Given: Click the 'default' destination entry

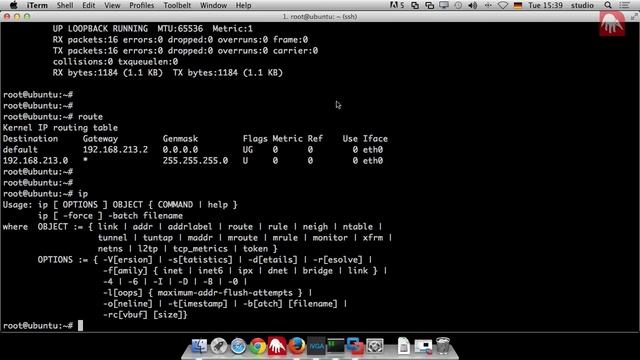Looking at the screenshot, I should coord(20,150).
